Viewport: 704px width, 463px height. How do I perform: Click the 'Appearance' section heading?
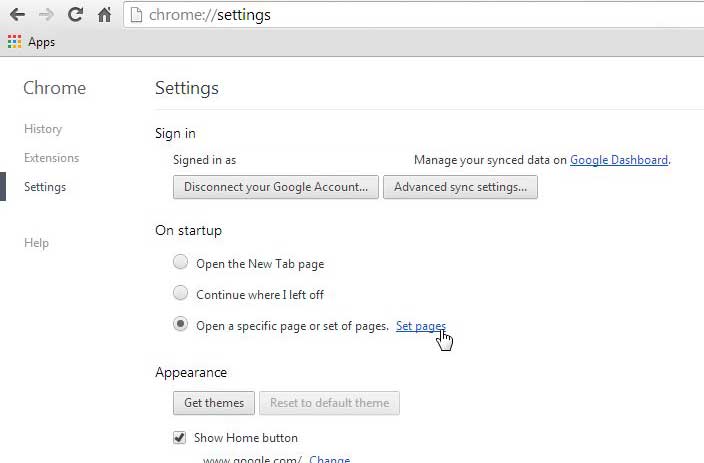pyautogui.click(x=191, y=372)
